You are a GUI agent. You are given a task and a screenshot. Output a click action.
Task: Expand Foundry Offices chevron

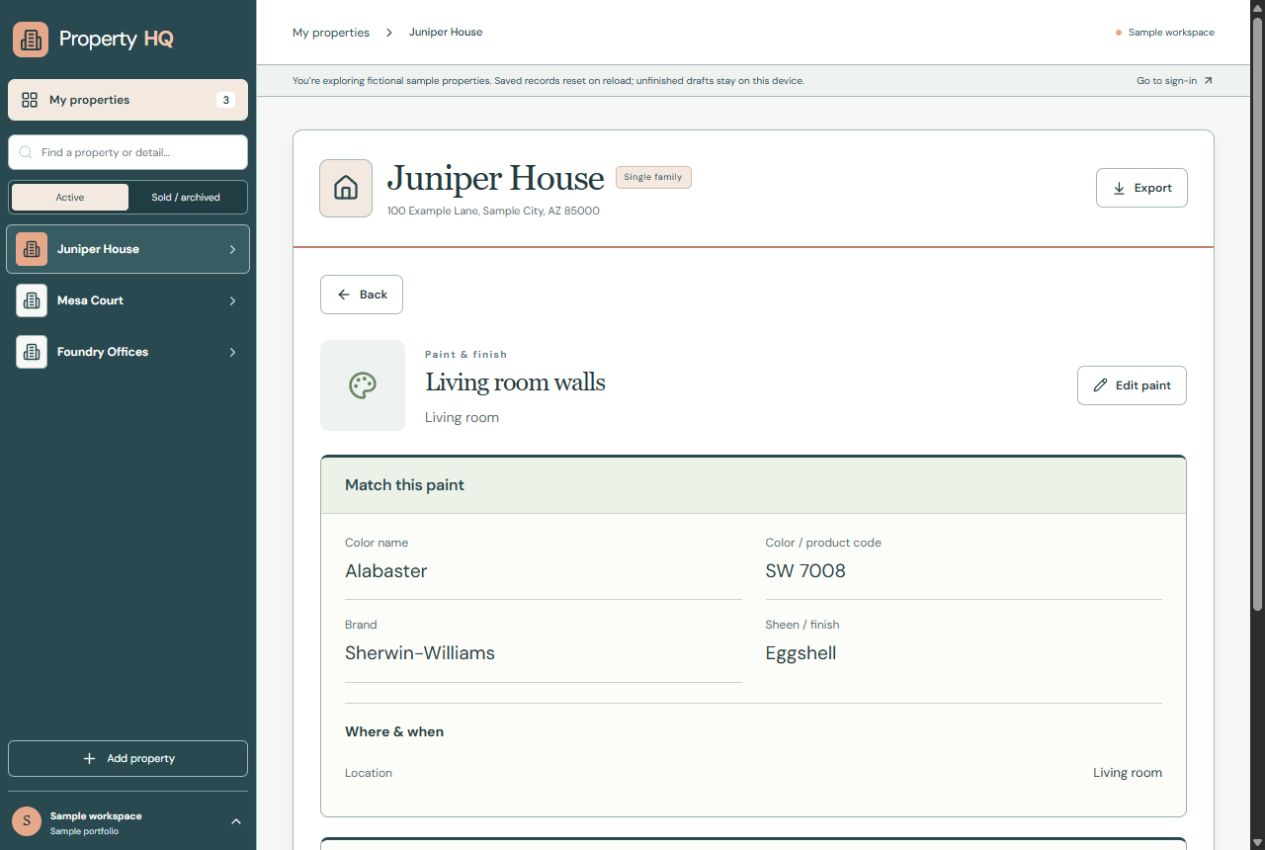coord(232,352)
